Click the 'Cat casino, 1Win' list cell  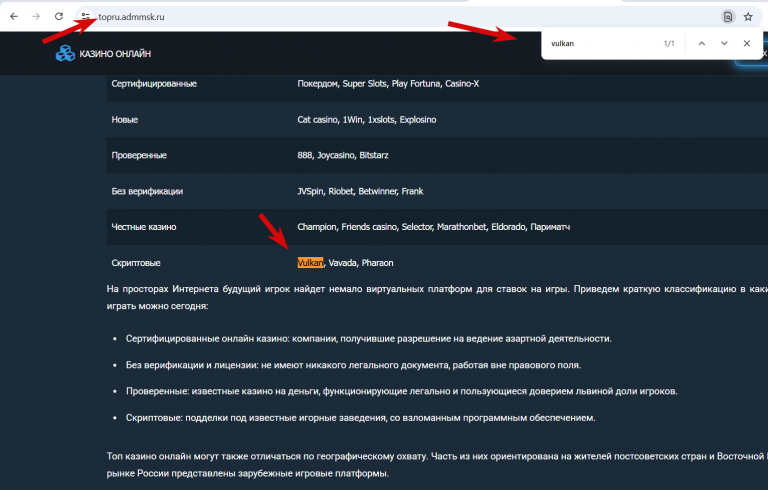coord(366,120)
